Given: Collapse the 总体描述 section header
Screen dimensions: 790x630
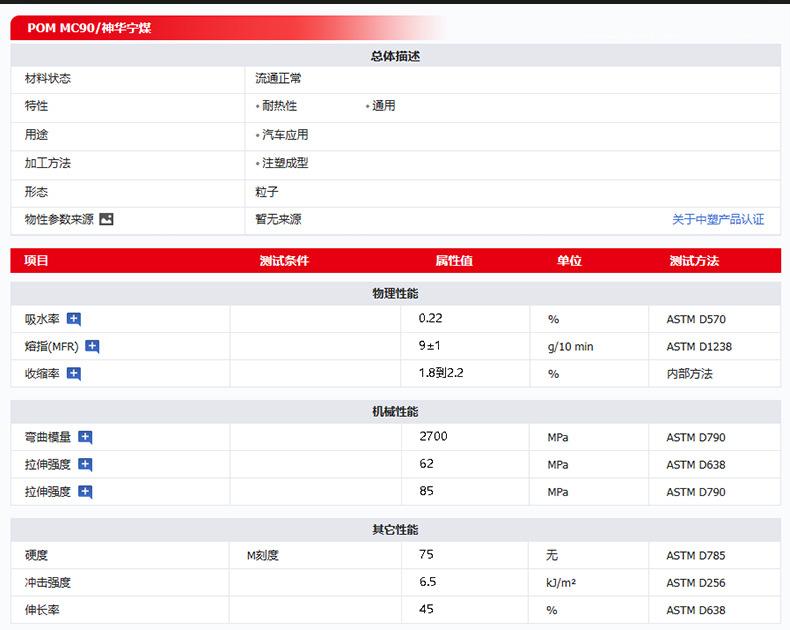Looking at the screenshot, I should point(395,56).
